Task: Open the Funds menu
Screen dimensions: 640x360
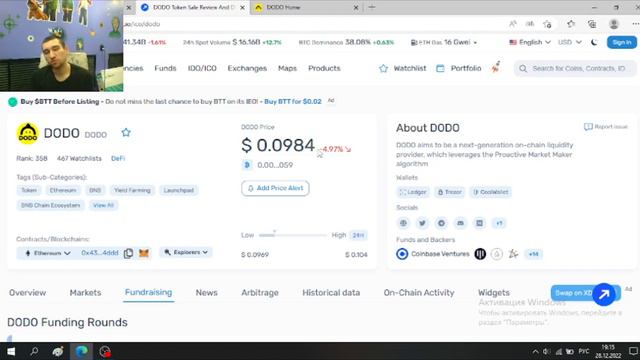Action: (165, 68)
